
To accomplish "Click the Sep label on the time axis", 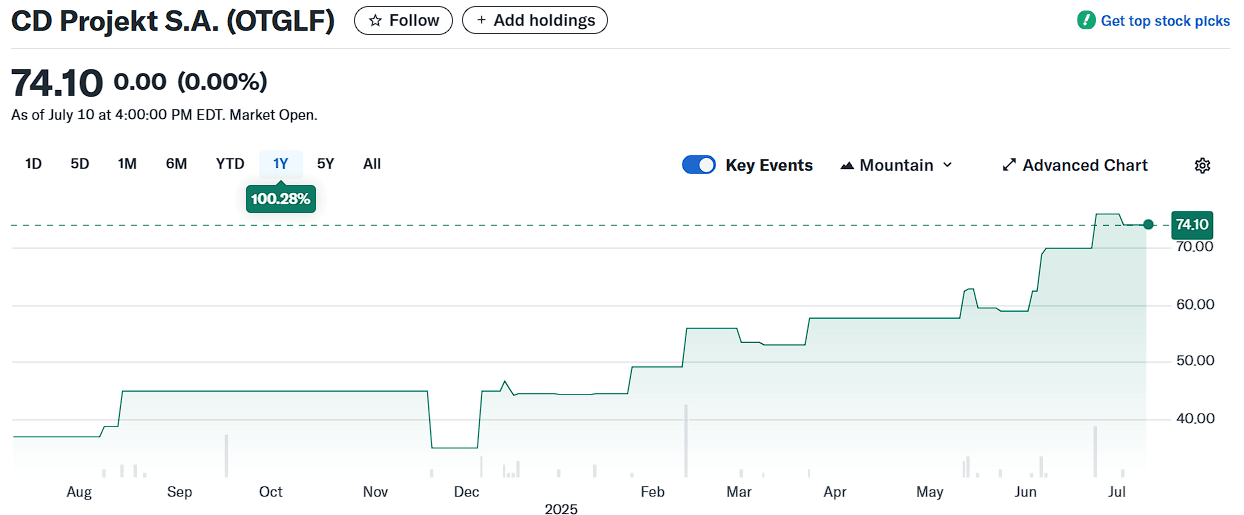I will [179, 492].
